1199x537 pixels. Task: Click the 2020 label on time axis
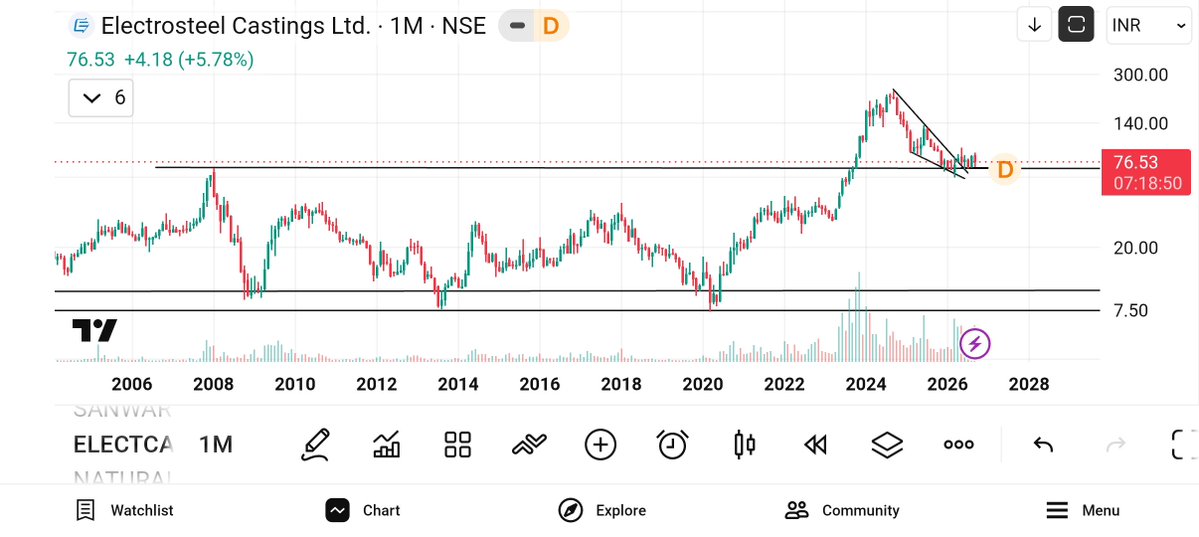pyautogui.click(x=703, y=384)
